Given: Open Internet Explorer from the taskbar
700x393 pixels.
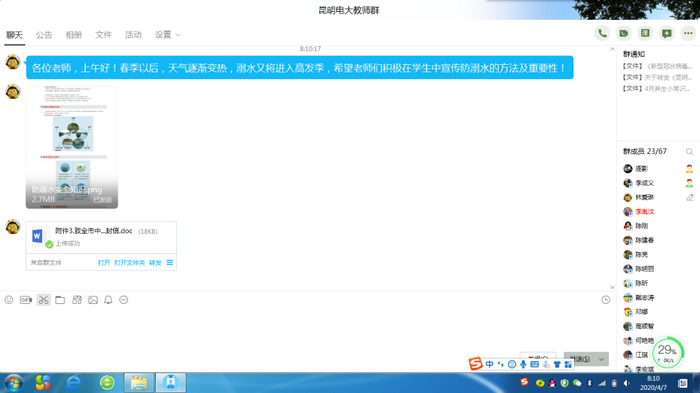Looking at the screenshot, I should (x=74, y=383).
